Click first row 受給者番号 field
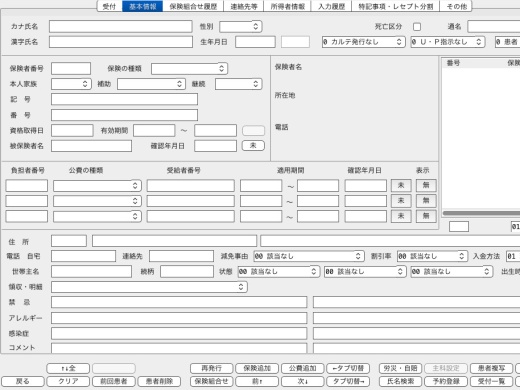 coord(191,186)
